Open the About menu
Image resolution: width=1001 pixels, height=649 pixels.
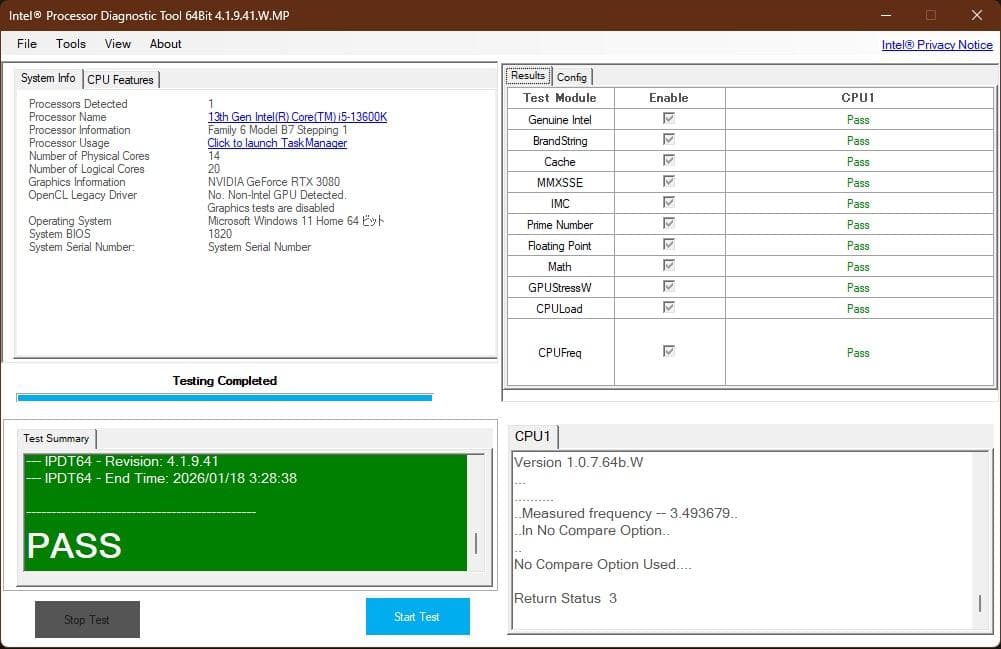tap(165, 43)
